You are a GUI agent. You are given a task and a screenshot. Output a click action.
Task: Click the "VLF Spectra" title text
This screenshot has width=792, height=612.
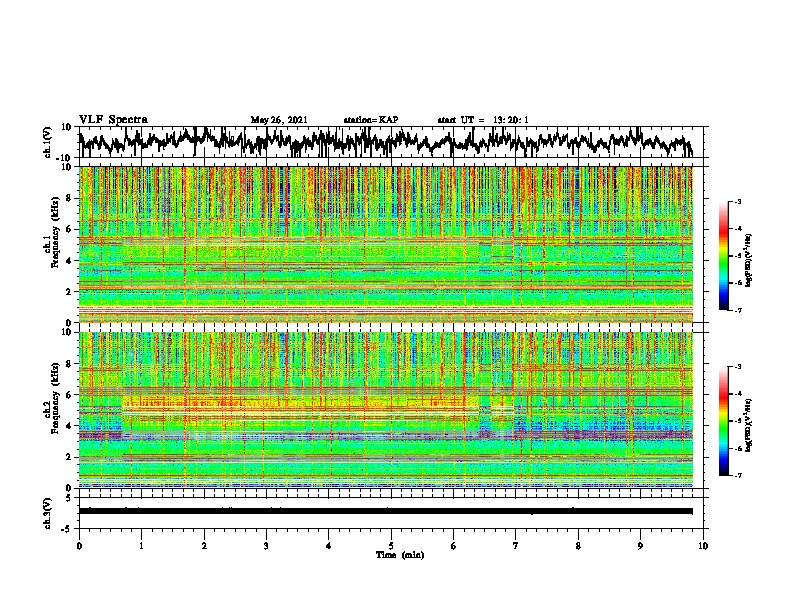113,120
